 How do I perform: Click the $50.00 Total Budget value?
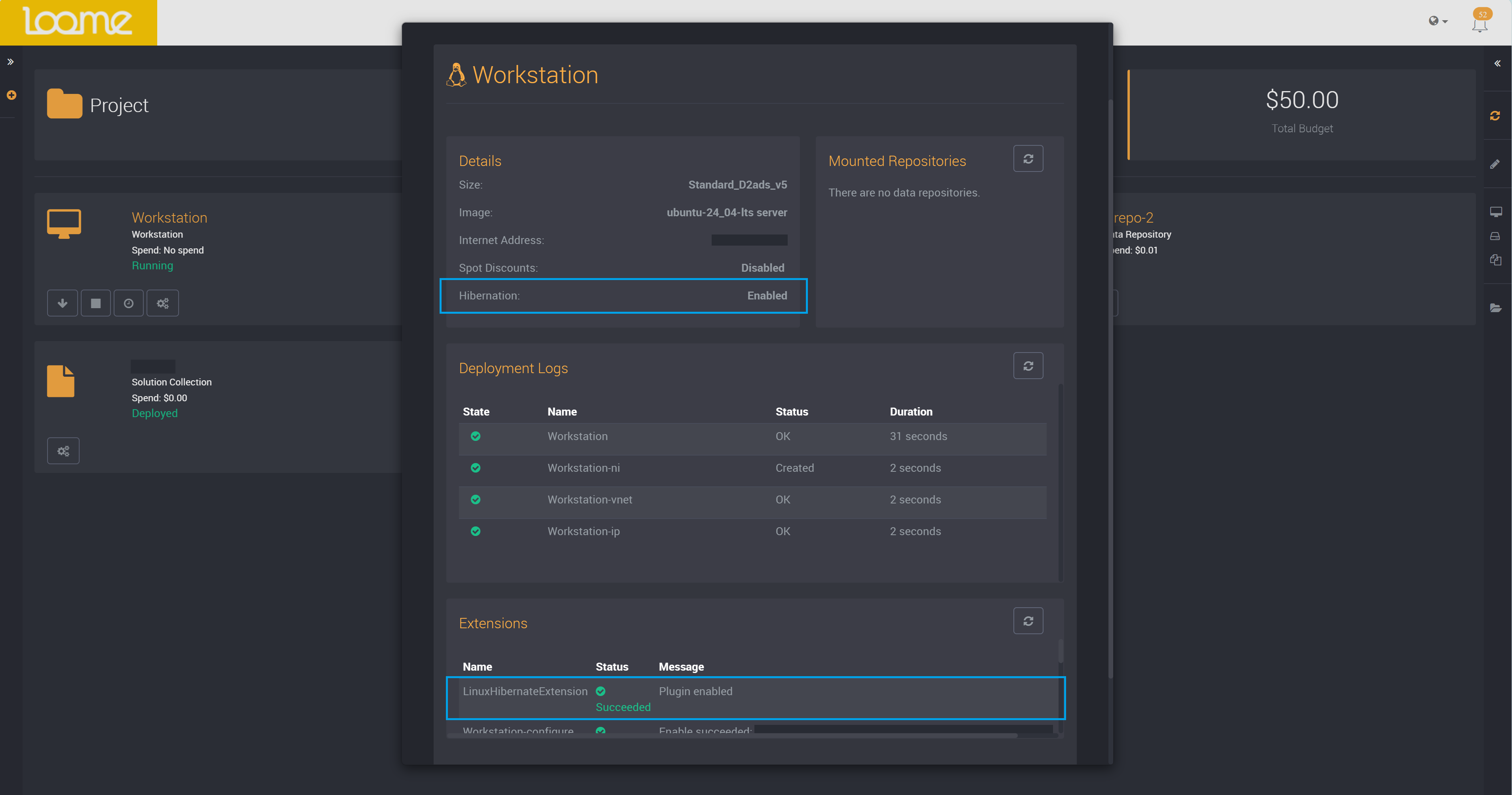click(x=1302, y=100)
